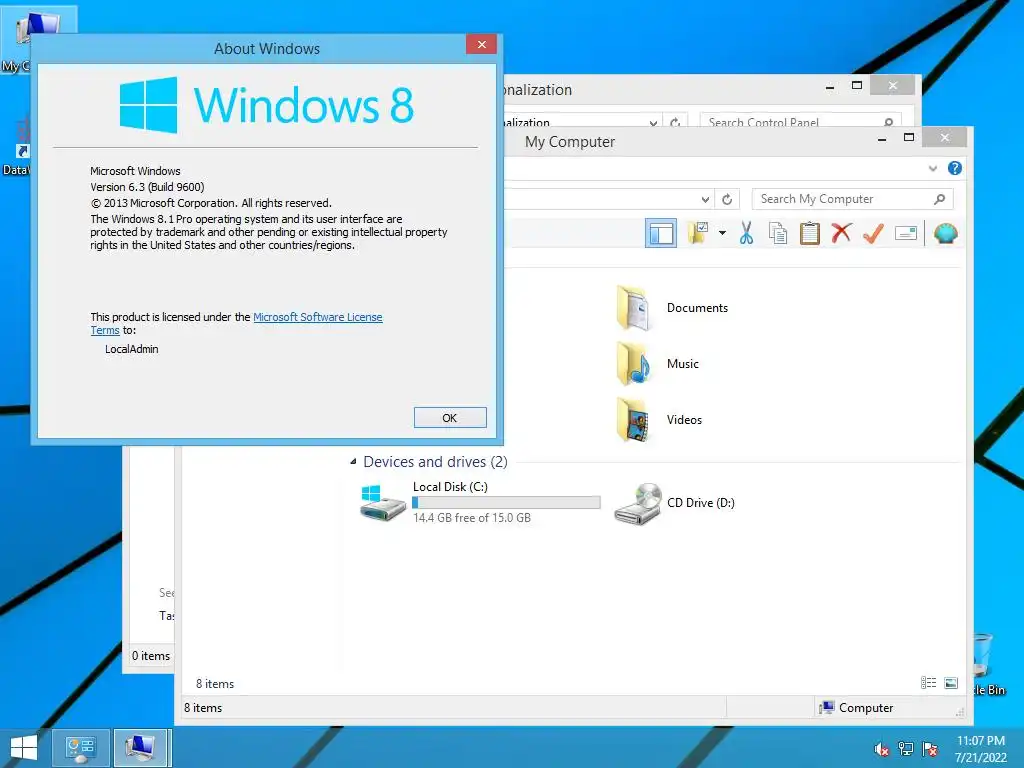The height and width of the screenshot is (768, 1024).
Task: Expand the folder options dropdown arrow
Action: point(722,233)
